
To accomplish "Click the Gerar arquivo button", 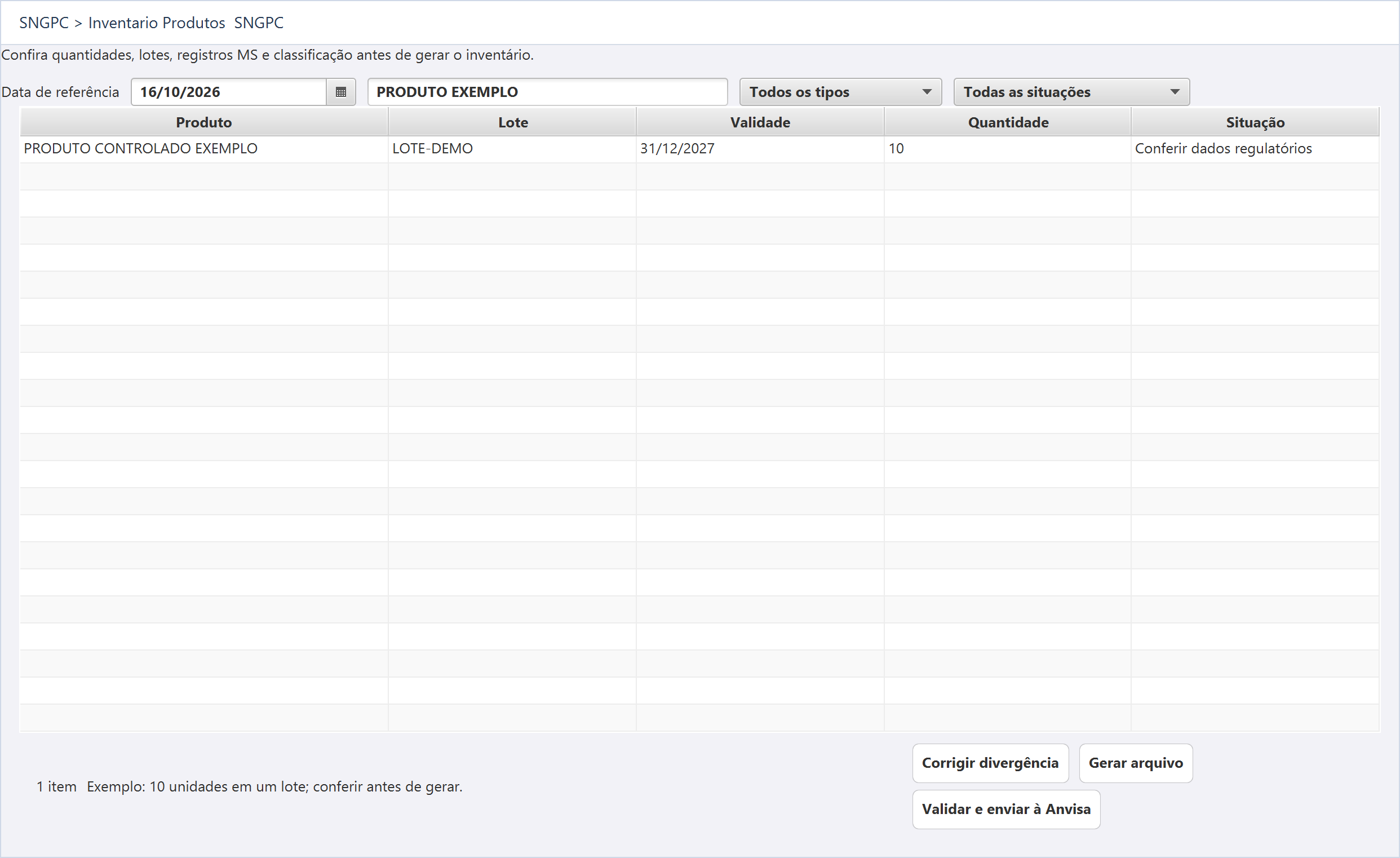I will (x=1135, y=763).
